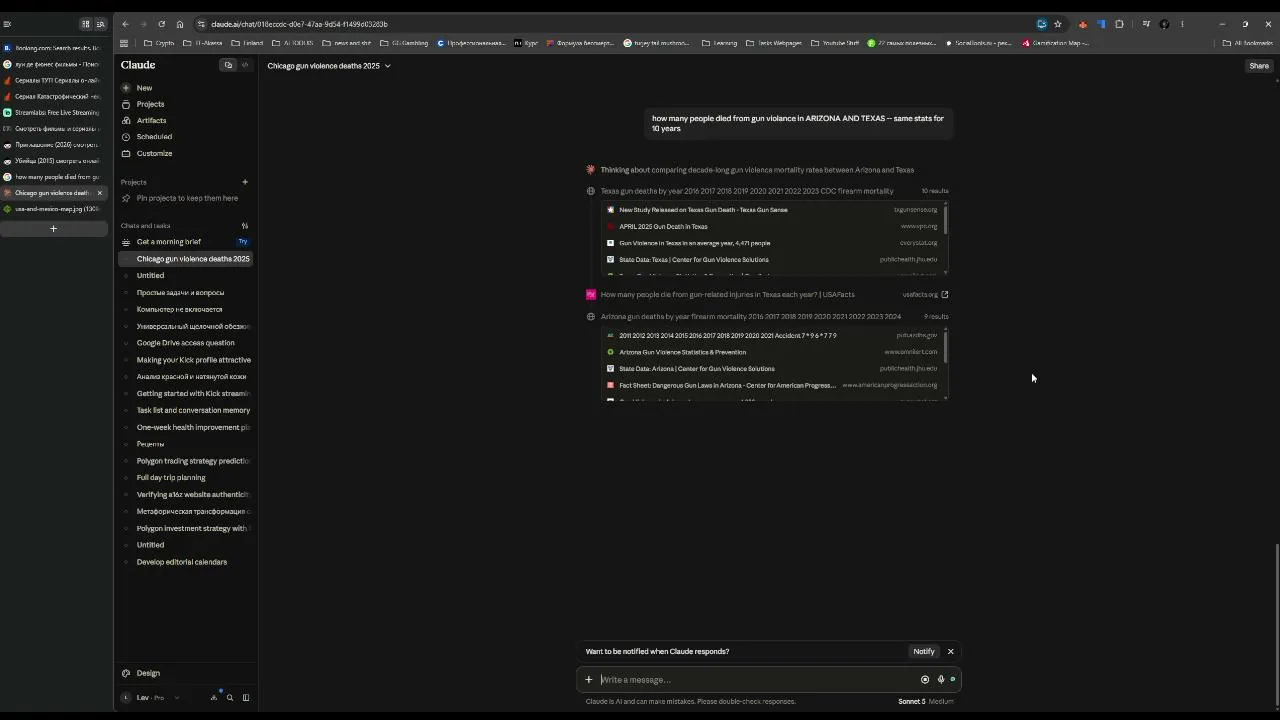Viewport: 1280px width, 720px height.
Task: Click external link icon next to usafacts.org
Action: tap(945, 295)
